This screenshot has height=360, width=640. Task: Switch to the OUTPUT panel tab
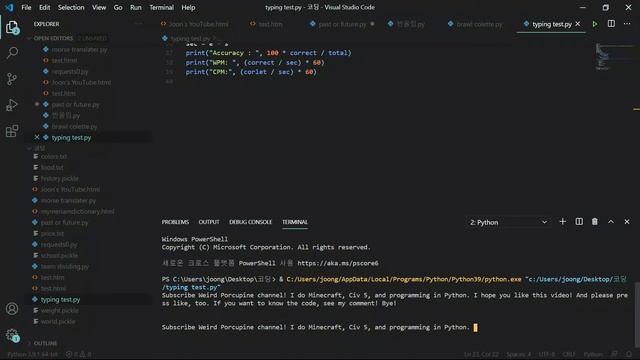[x=209, y=222]
